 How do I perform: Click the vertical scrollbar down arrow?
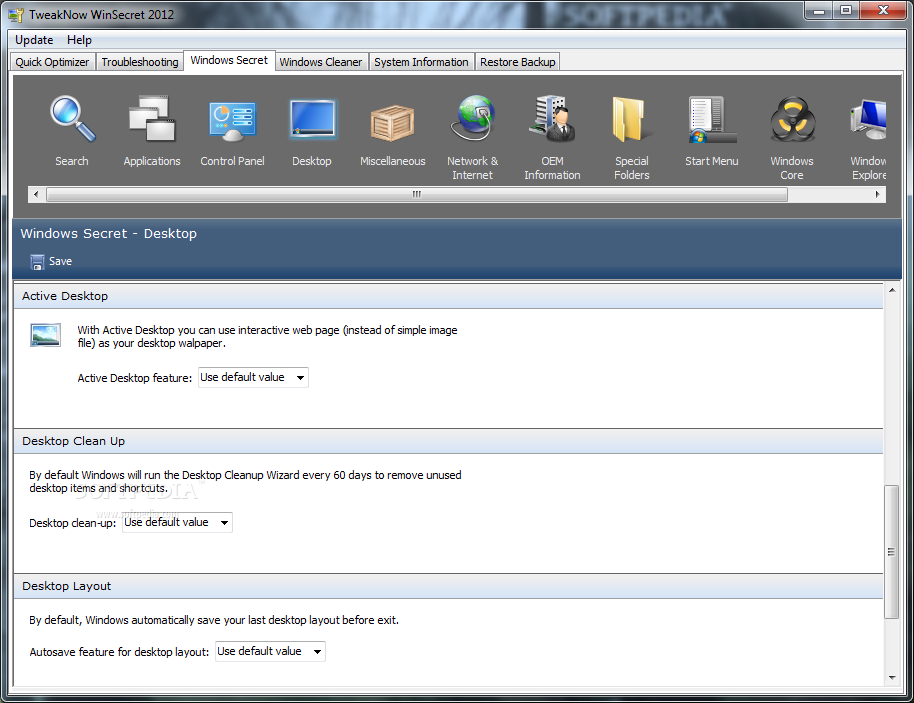click(x=892, y=677)
